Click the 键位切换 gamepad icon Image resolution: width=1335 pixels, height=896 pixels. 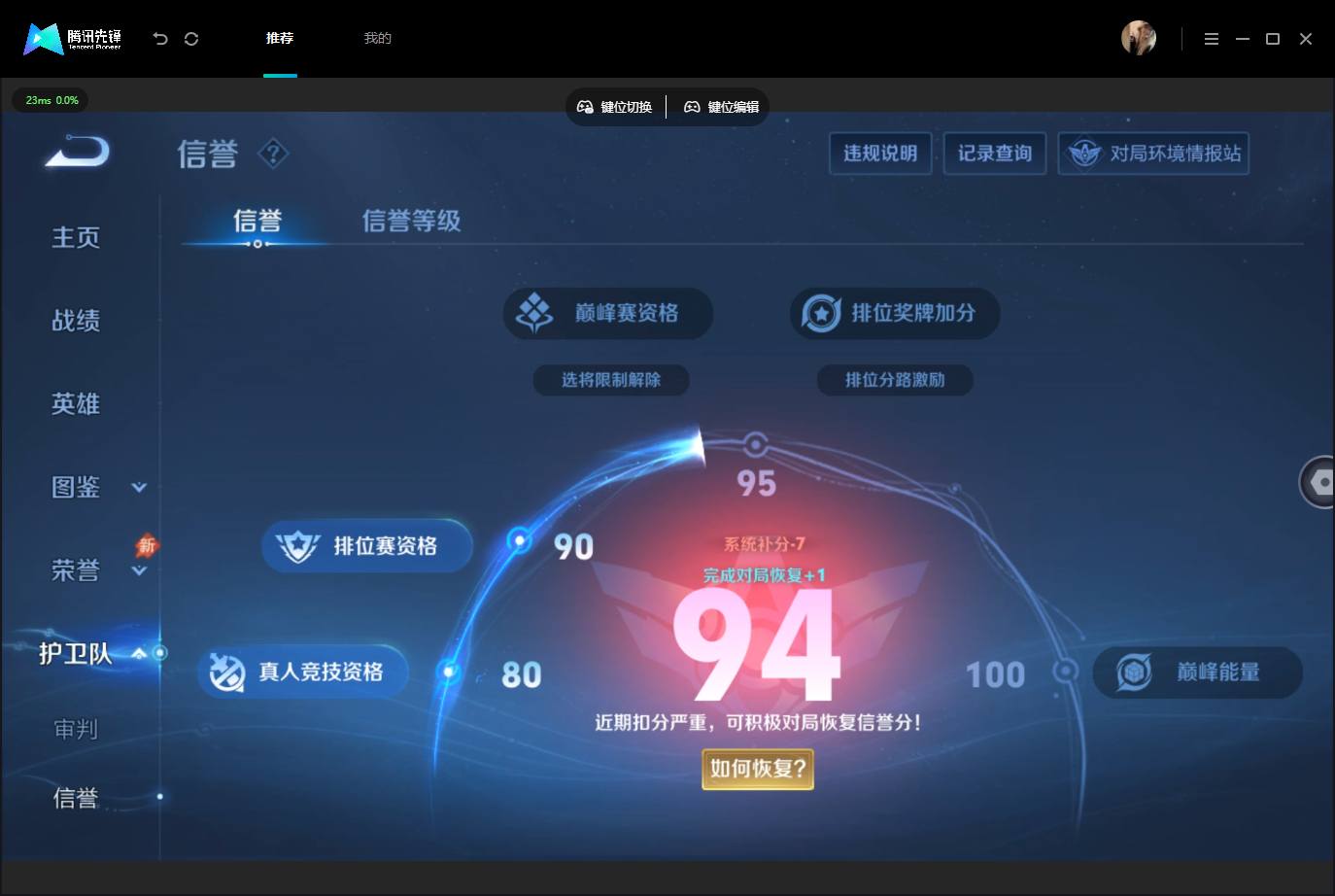[585, 107]
